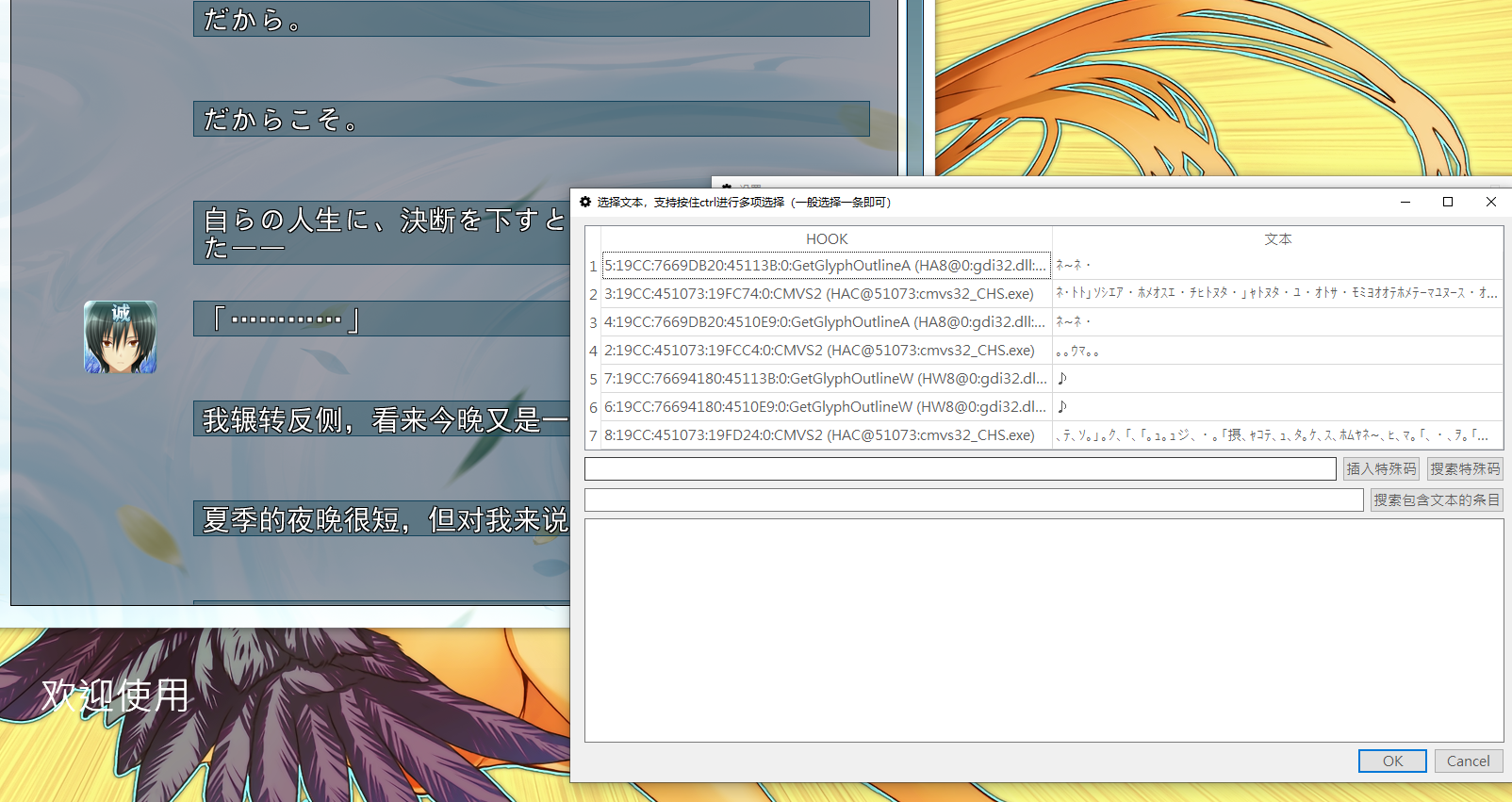Click the 插入特殊码 button

1381,468
